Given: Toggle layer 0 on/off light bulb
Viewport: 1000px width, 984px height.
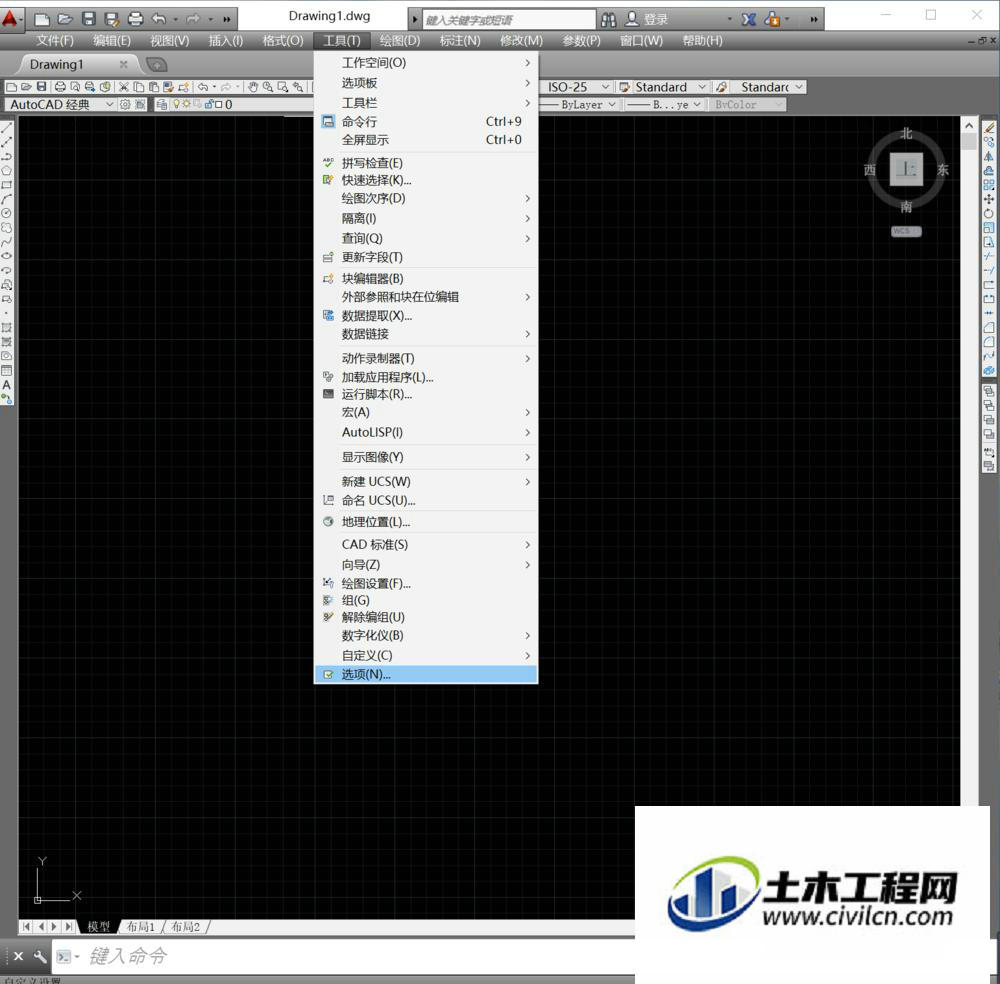Looking at the screenshot, I should 176,104.
